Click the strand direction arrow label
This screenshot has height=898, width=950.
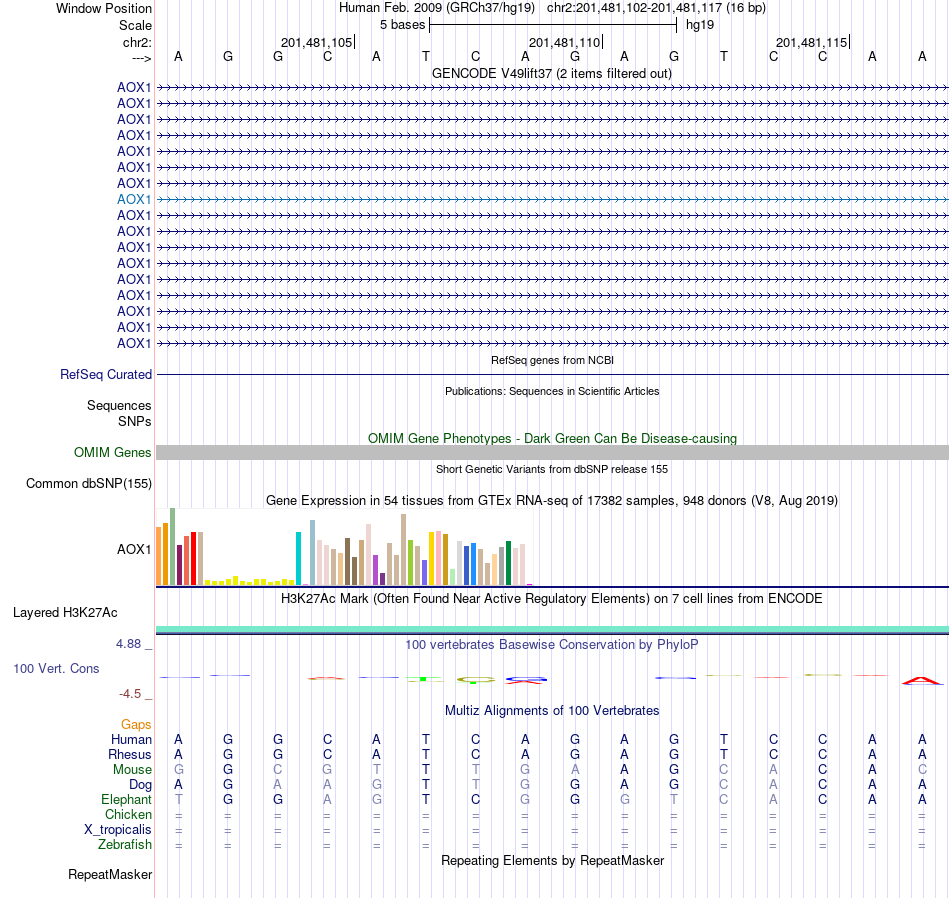[141, 58]
